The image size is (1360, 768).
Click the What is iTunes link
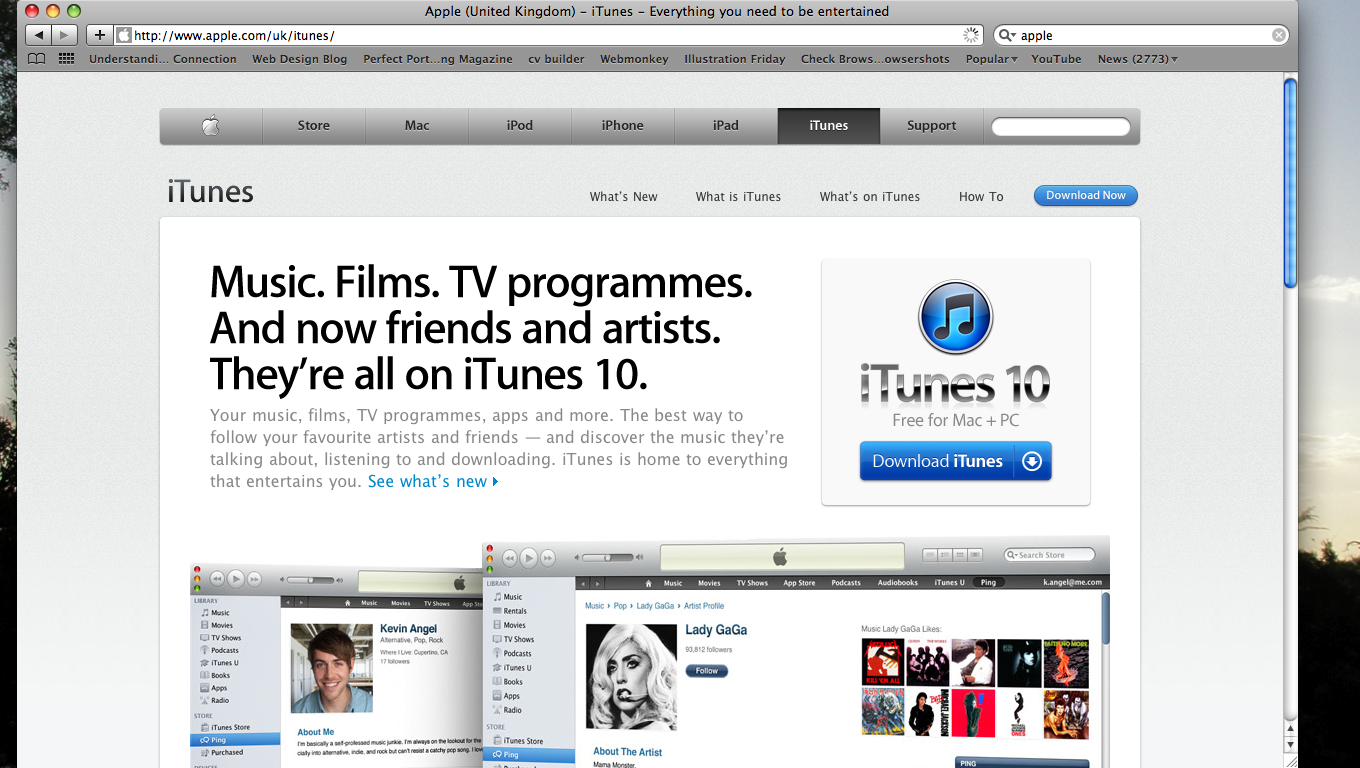click(x=738, y=197)
